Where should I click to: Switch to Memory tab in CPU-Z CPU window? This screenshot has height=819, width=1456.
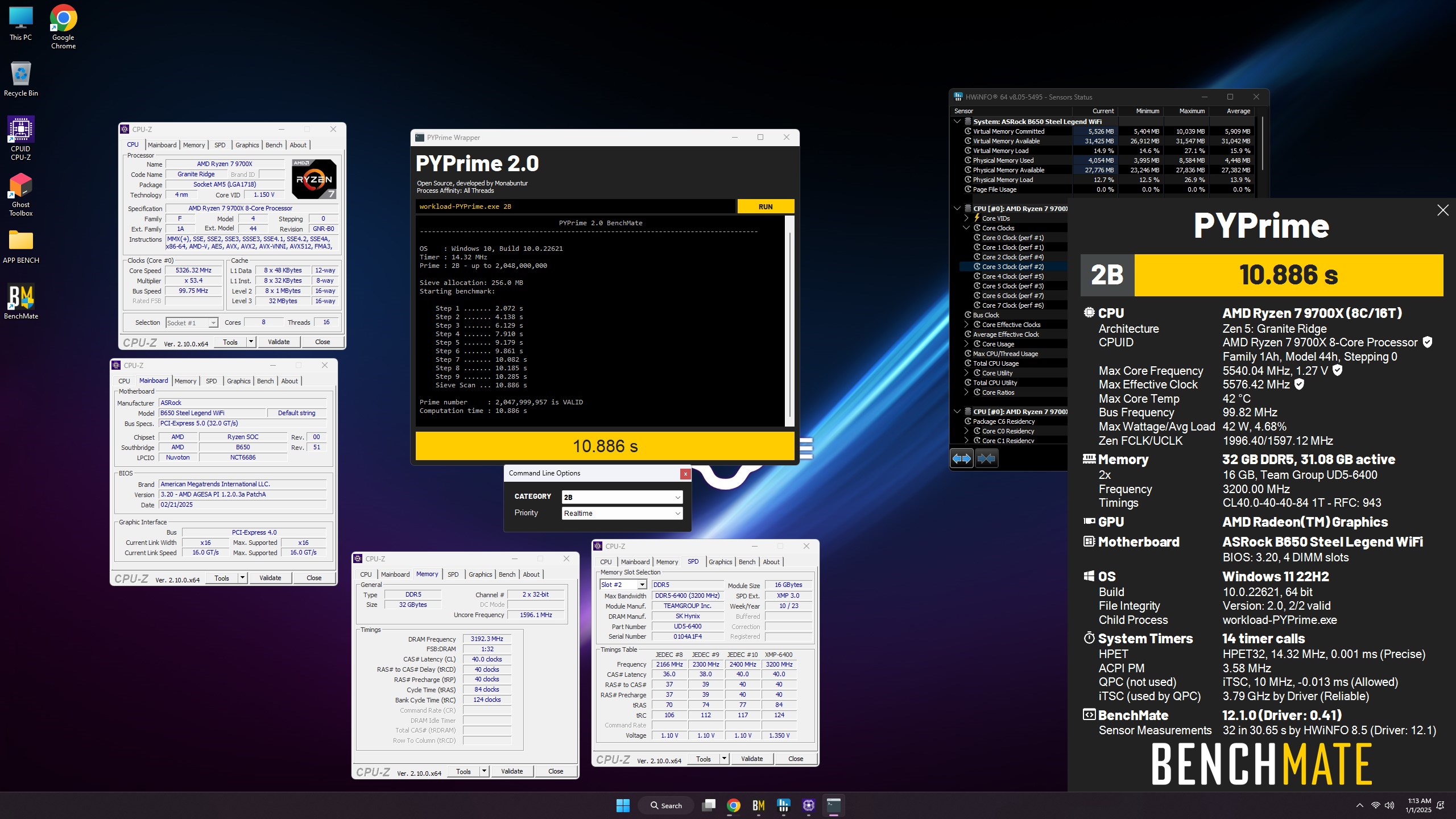coord(194,145)
